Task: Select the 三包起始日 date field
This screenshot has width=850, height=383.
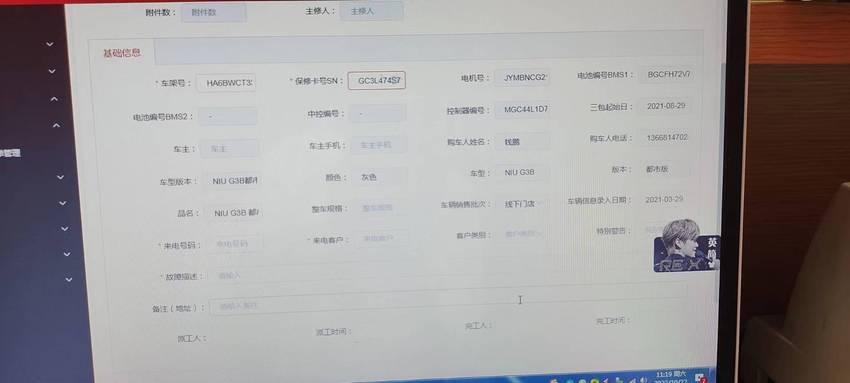Action: tap(665, 106)
